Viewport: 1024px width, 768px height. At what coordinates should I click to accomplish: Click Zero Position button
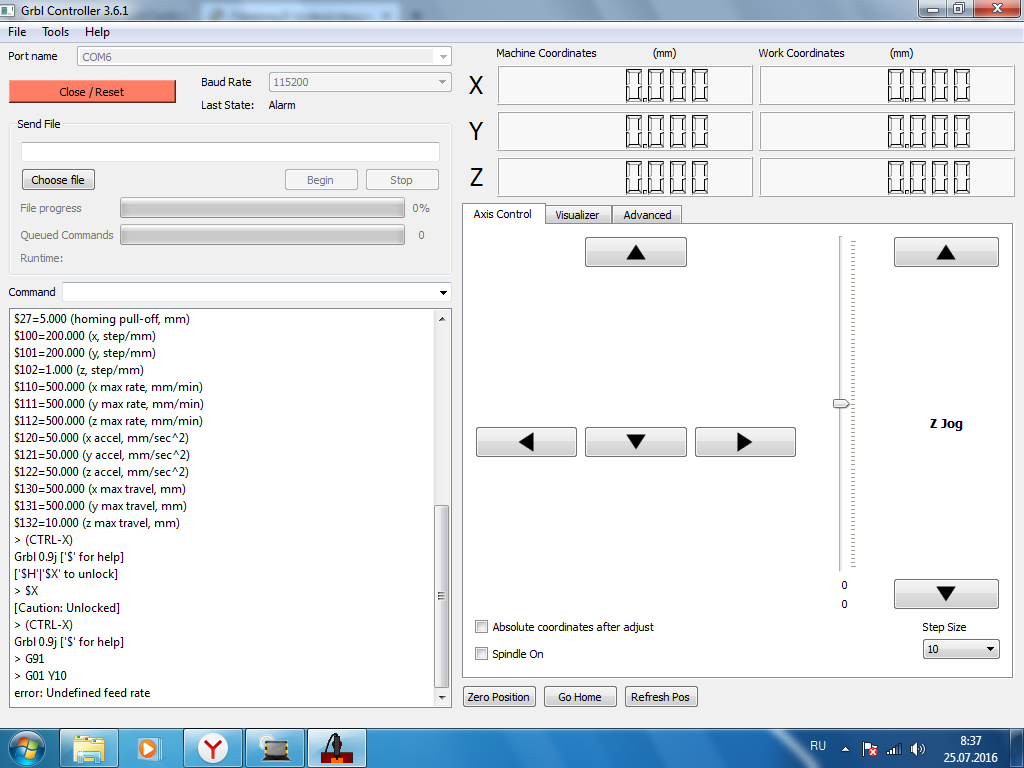pyautogui.click(x=499, y=697)
